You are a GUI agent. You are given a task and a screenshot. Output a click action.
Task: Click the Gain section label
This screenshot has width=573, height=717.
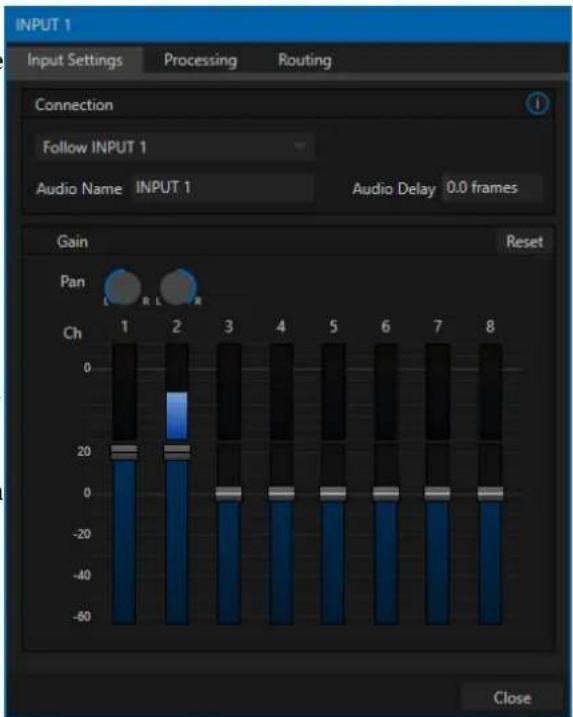tap(72, 241)
